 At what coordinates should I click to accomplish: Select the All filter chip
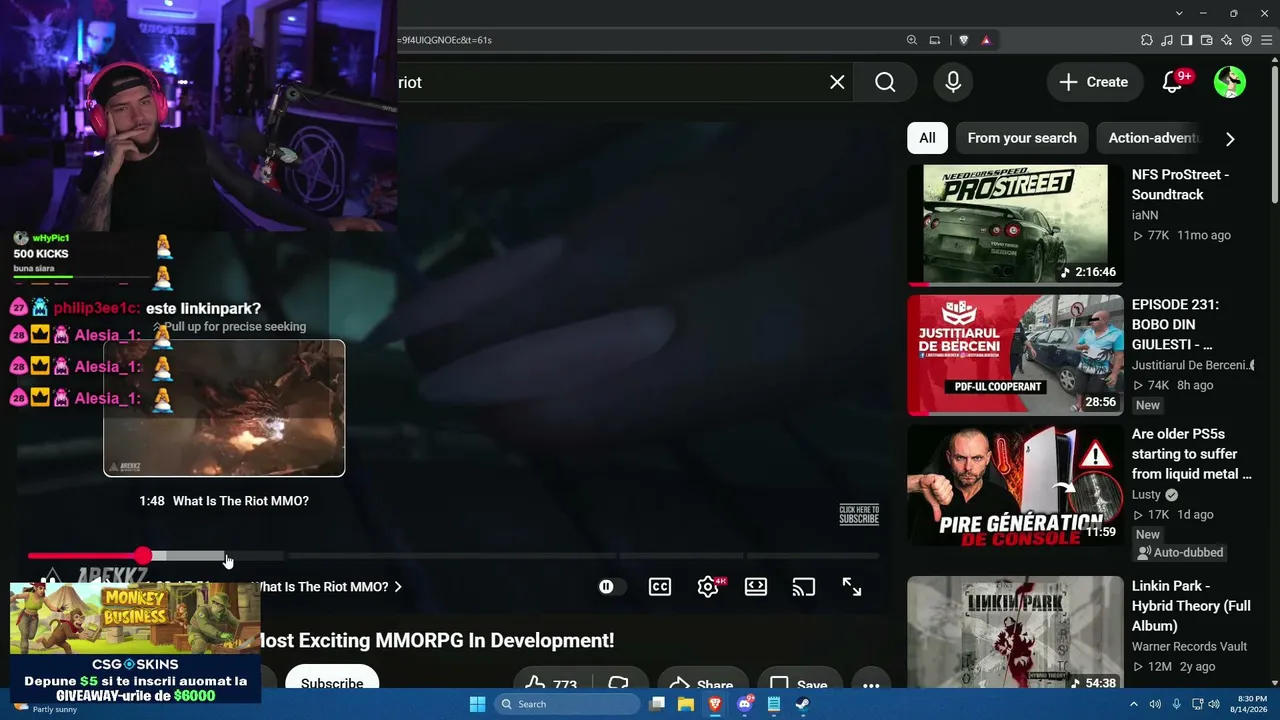(x=927, y=138)
